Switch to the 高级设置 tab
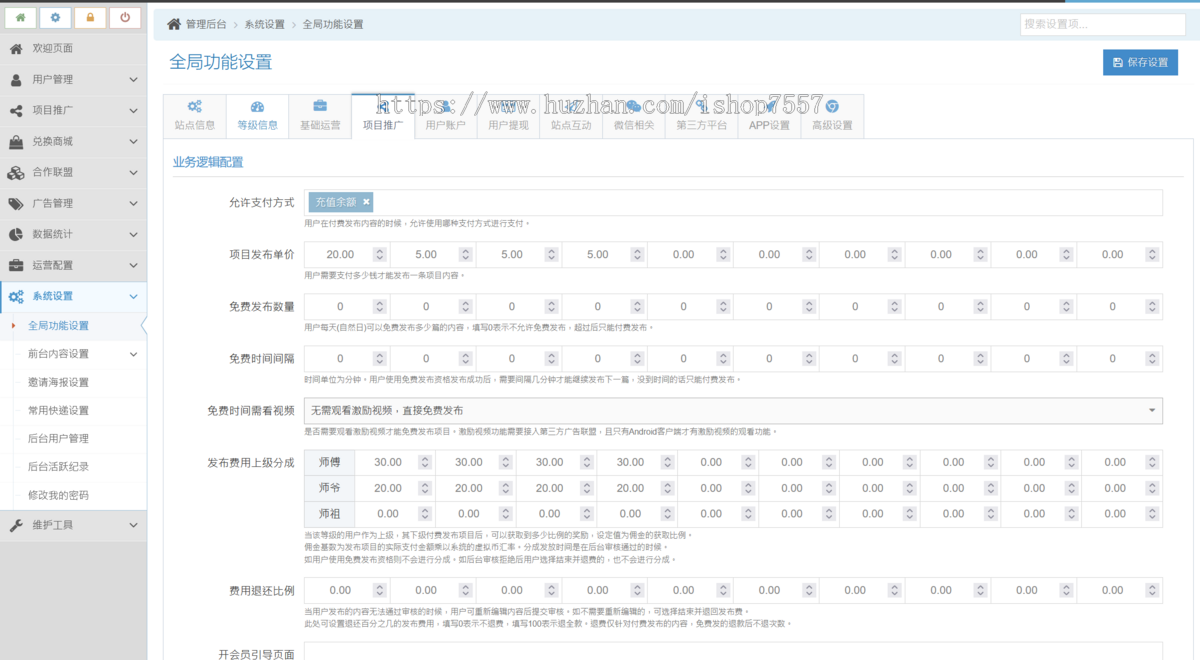The width and height of the screenshot is (1200, 660). (832, 115)
